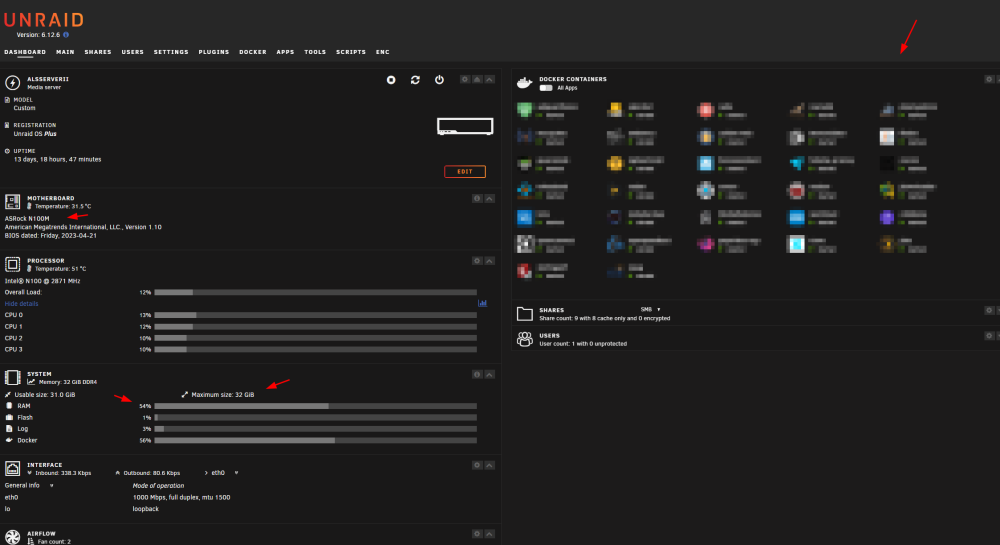Switch to the Apps tab
1000x545 pixels.
pos(285,52)
